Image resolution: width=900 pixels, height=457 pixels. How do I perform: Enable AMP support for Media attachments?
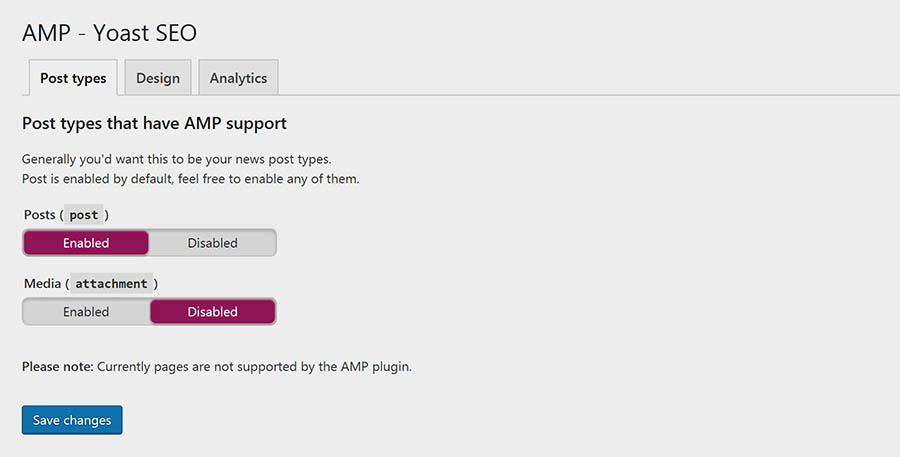point(86,312)
